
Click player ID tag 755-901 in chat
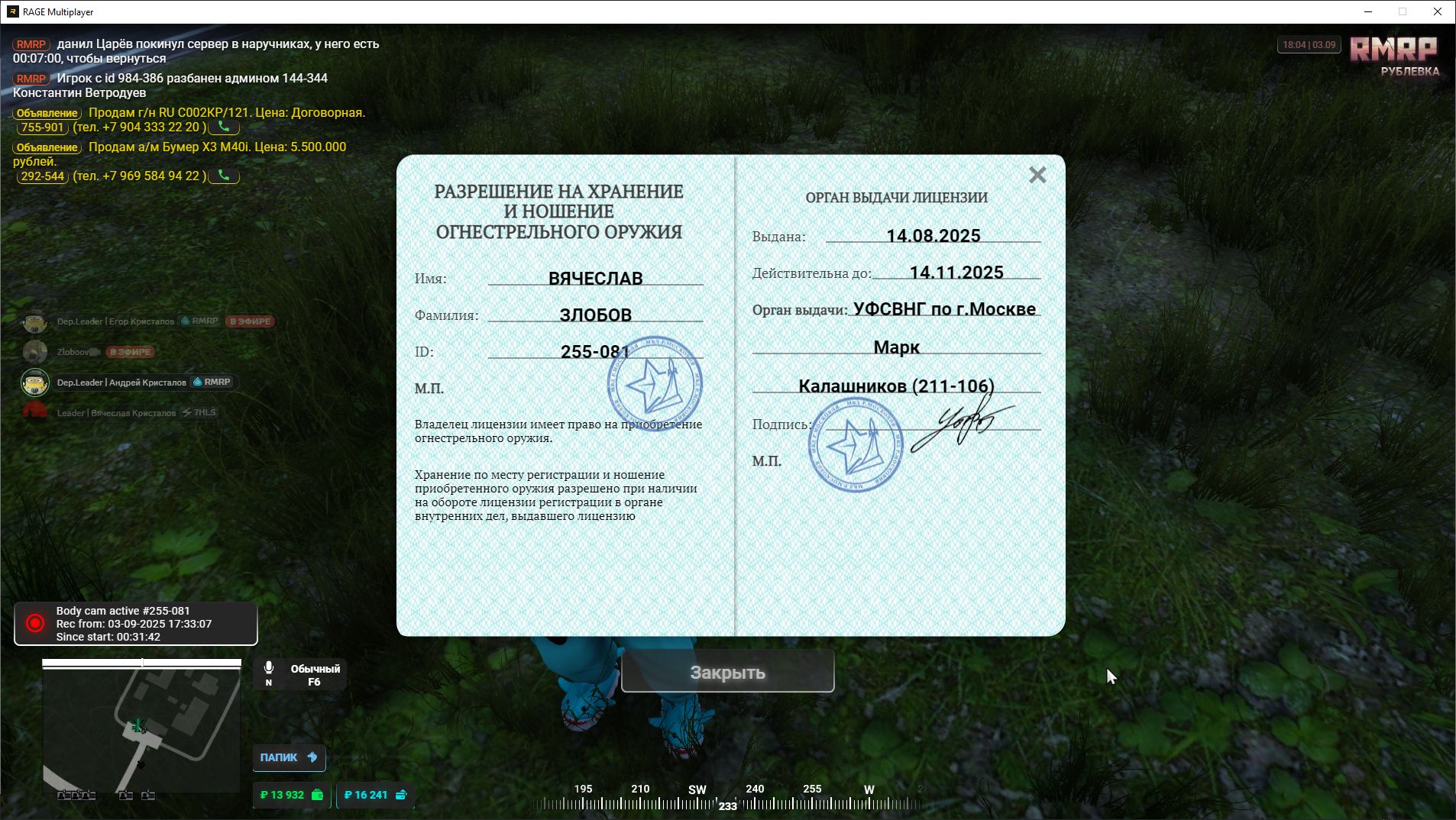pos(43,128)
